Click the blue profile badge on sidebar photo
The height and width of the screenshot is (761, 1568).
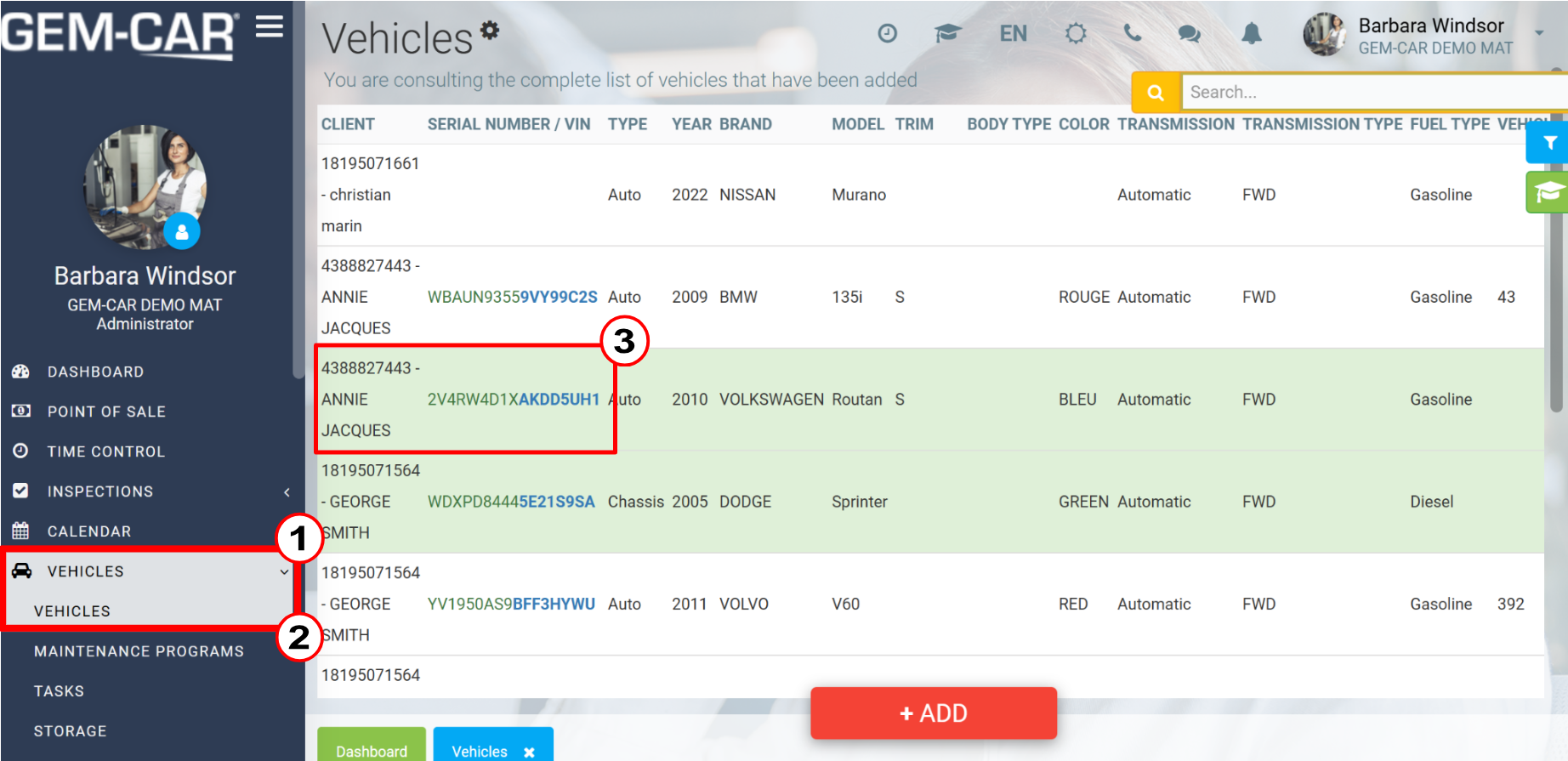pyautogui.click(x=182, y=231)
